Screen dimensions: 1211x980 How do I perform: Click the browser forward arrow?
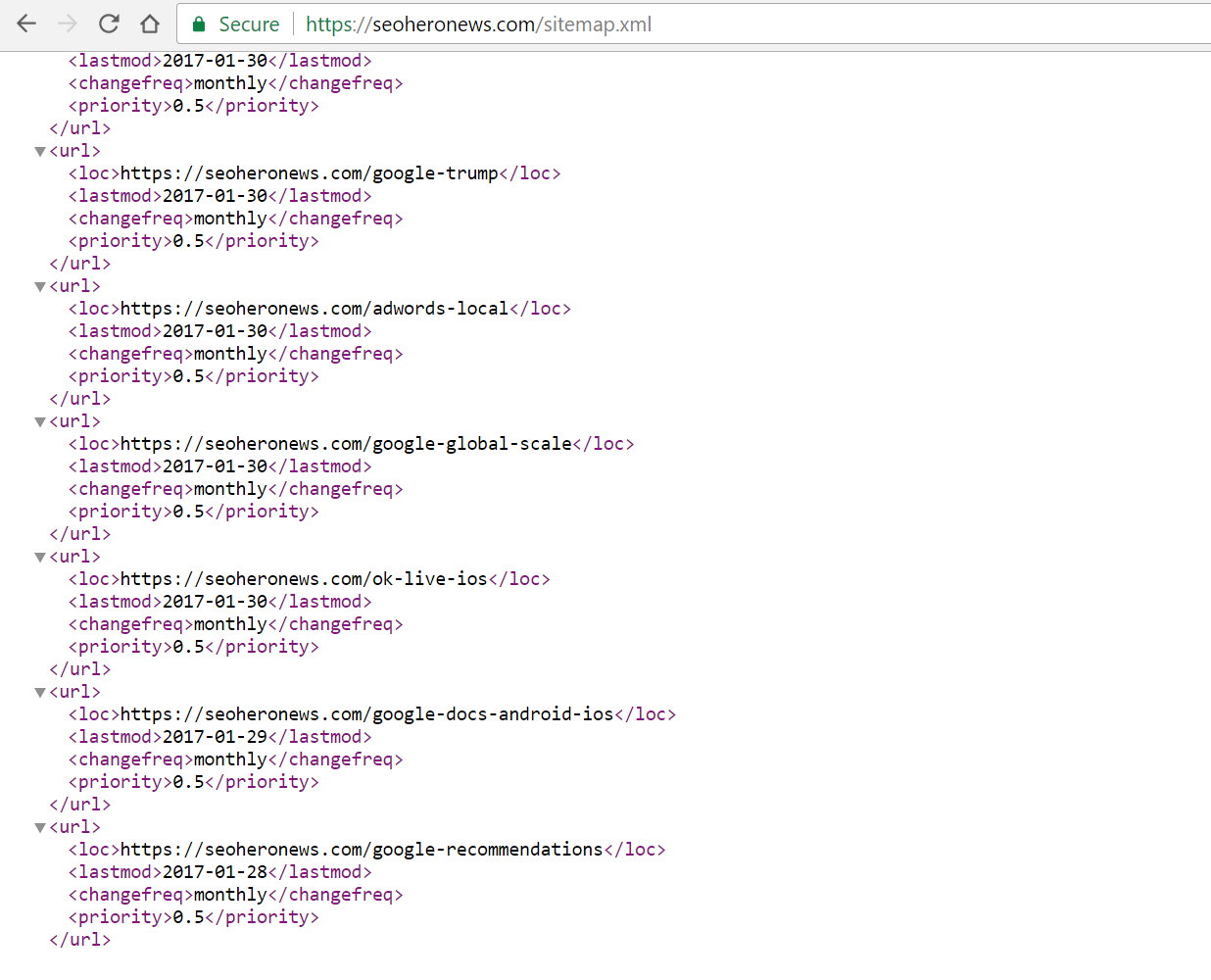(x=68, y=24)
